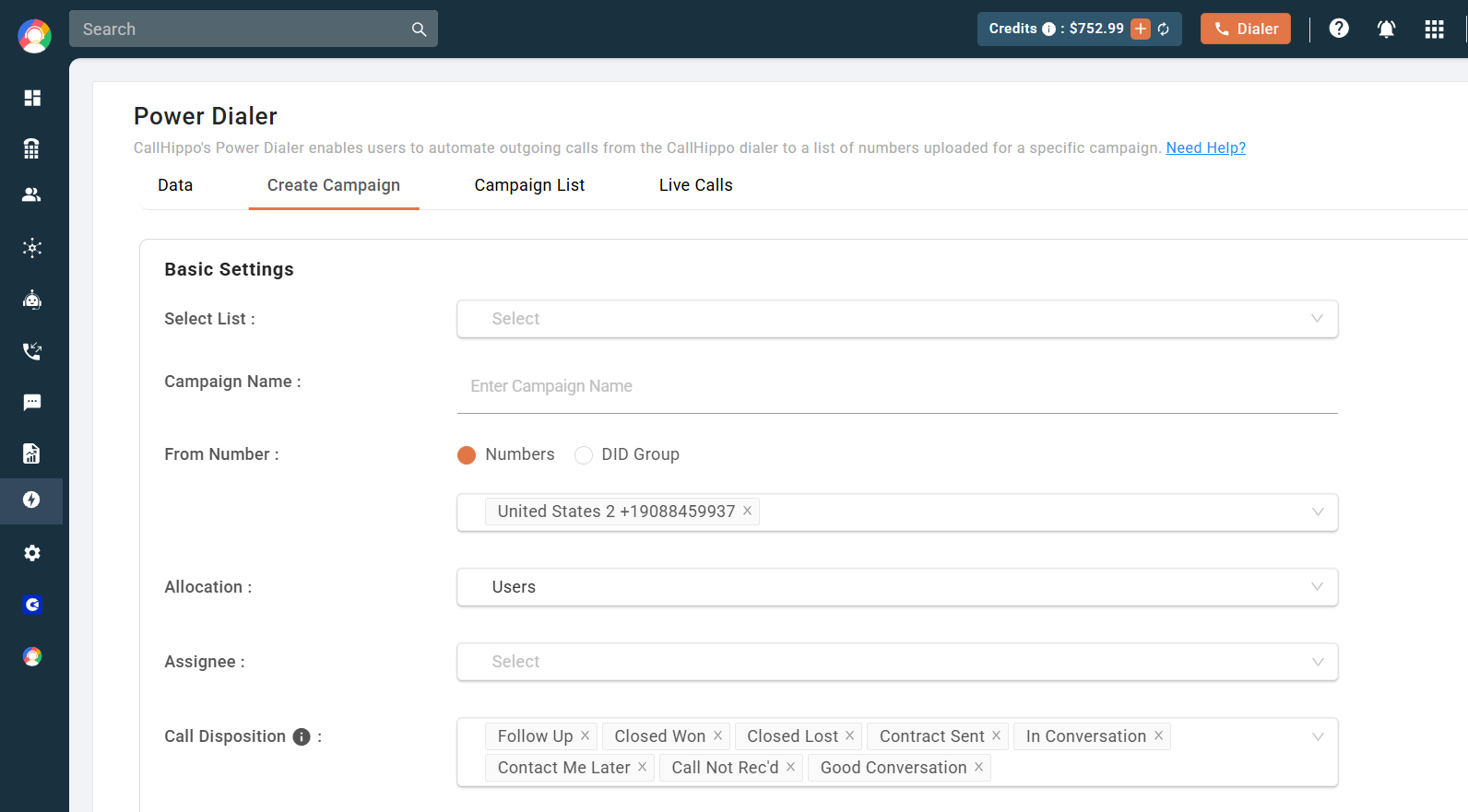1468x812 pixels.
Task: Click the CallHippo logo at the top left
Action: click(34, 36)
